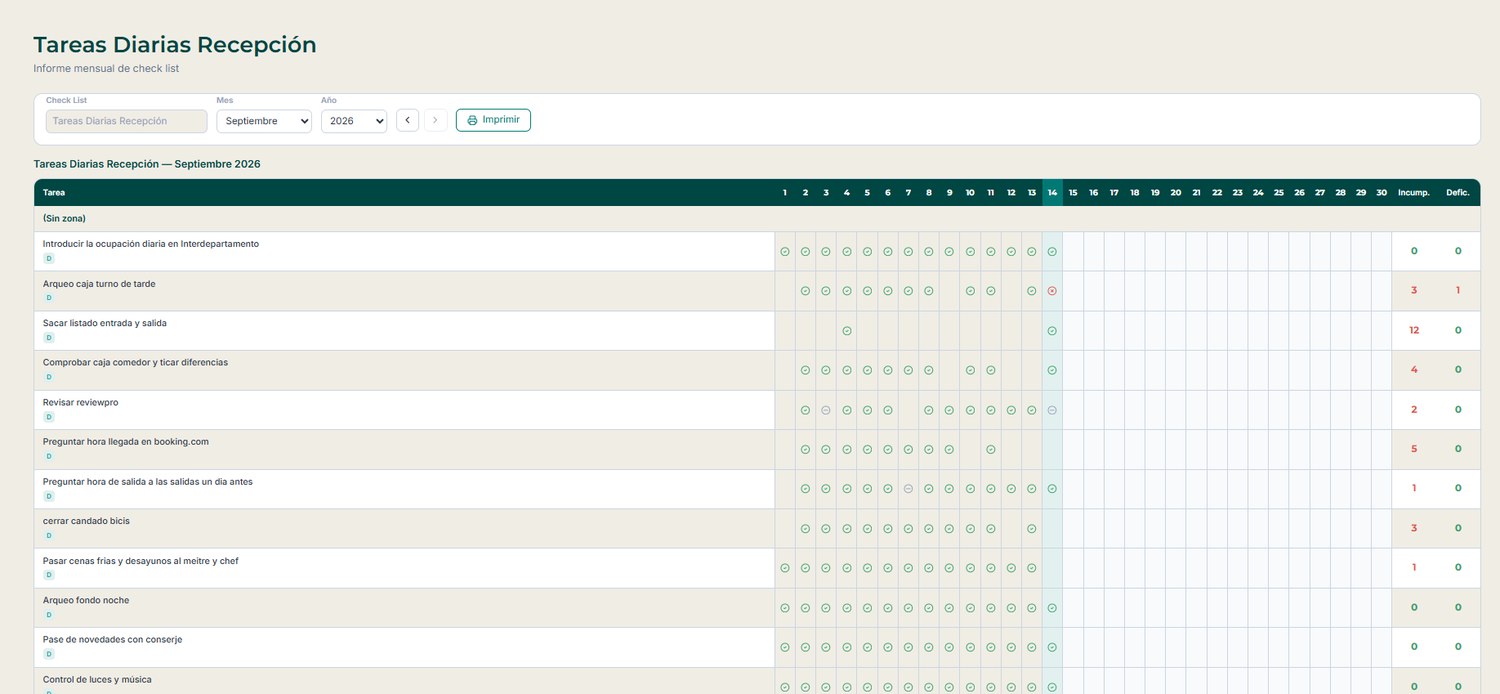This screenshot has width=1500, height=694.
Task: Click day 1 check for Introducir la ocupación diaria
Action: (785, 252)
